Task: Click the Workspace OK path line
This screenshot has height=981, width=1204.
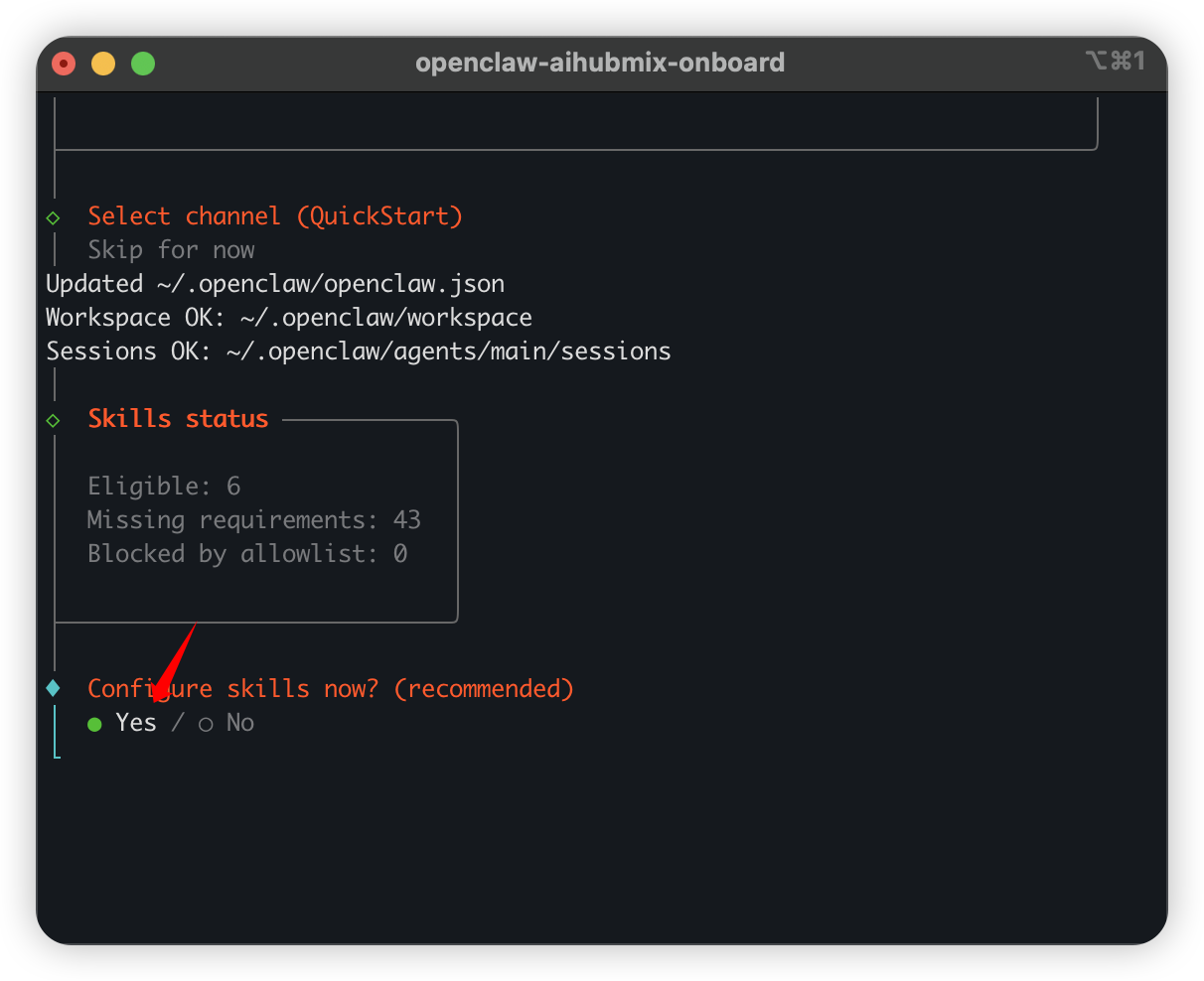Action: pos(289,318)
